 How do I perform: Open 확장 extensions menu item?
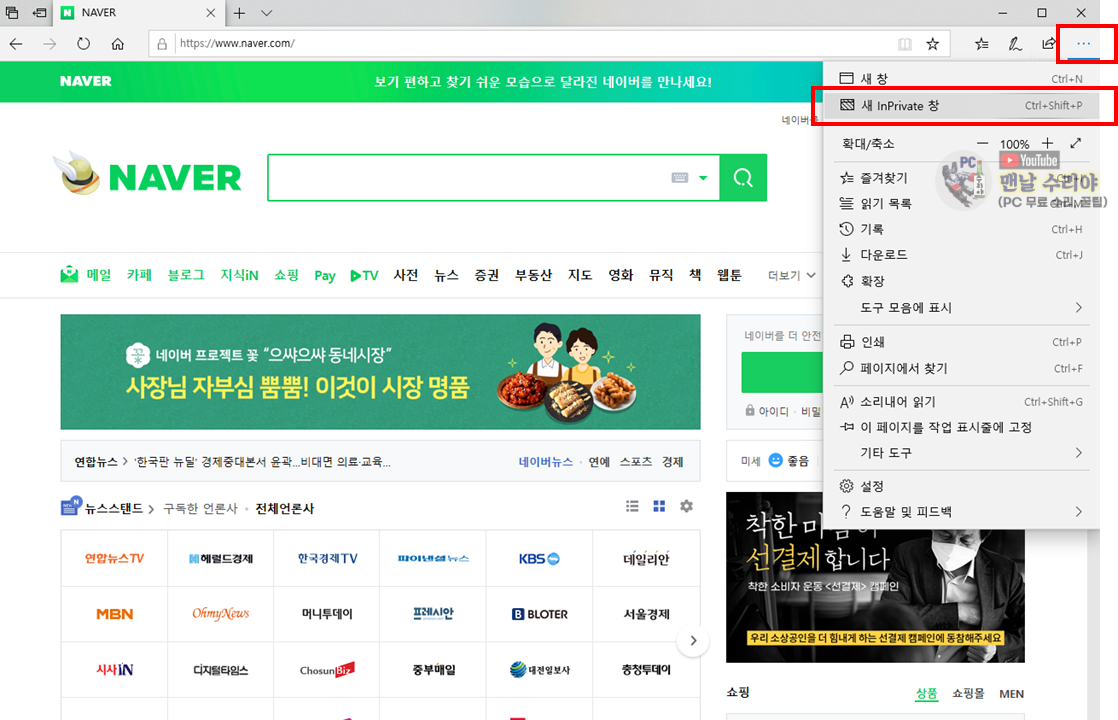[x=961, y=281]
